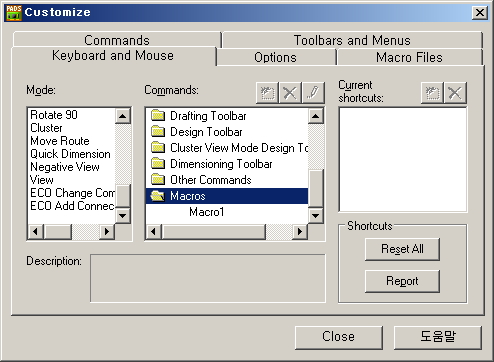This screenshot has width=494, height=362.
Task: Switch to the Toolbars and Menus tab
Action: click(352, 40)
